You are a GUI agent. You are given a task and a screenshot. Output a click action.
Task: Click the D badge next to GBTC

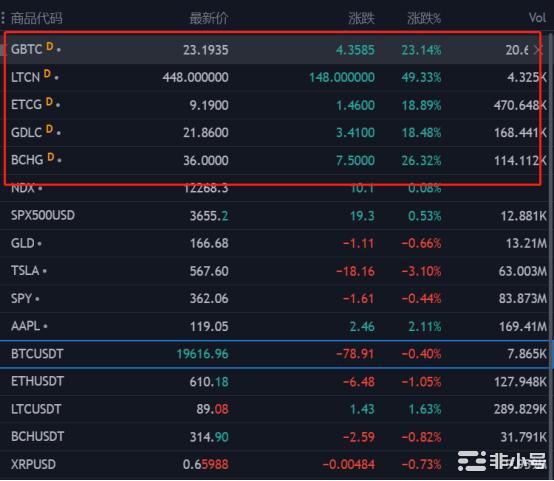tap(50, 46)
